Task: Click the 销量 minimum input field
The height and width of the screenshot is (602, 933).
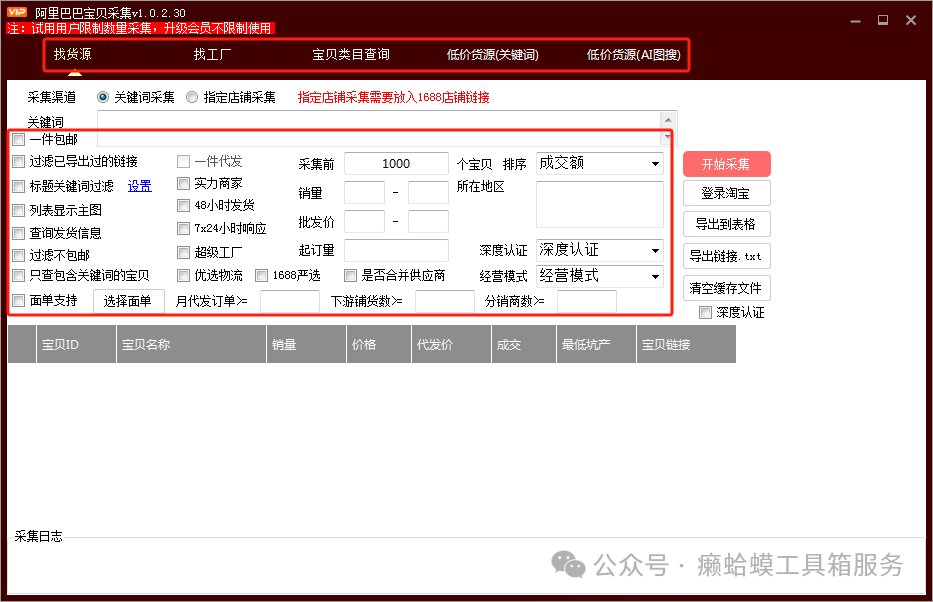Action: [364, 193]
